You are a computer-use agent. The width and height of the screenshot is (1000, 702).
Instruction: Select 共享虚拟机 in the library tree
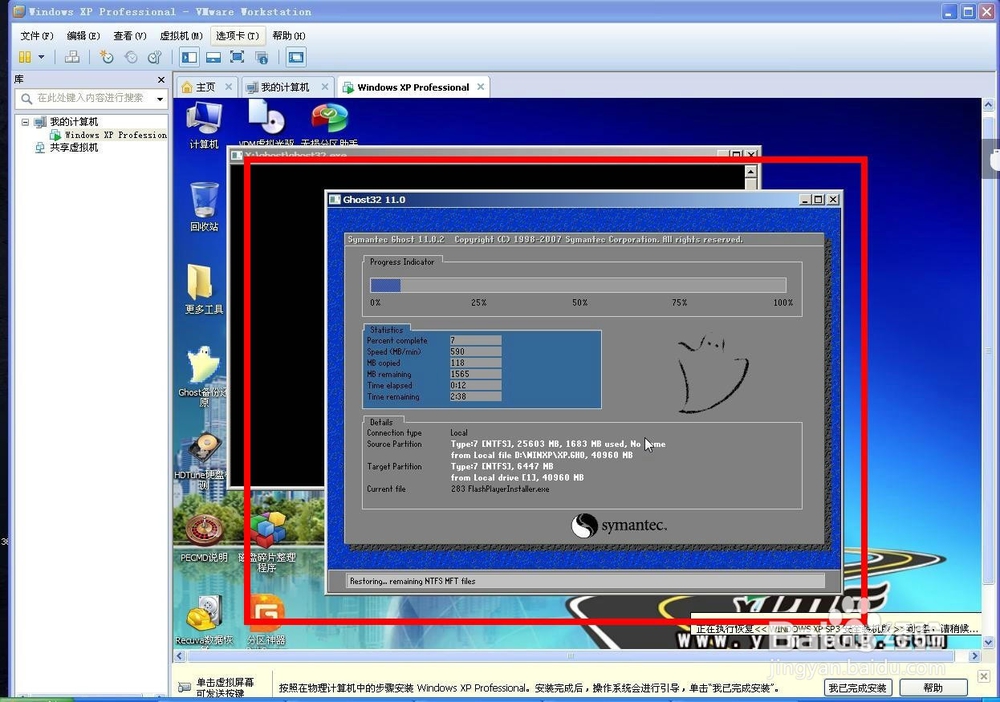[74, 147]
